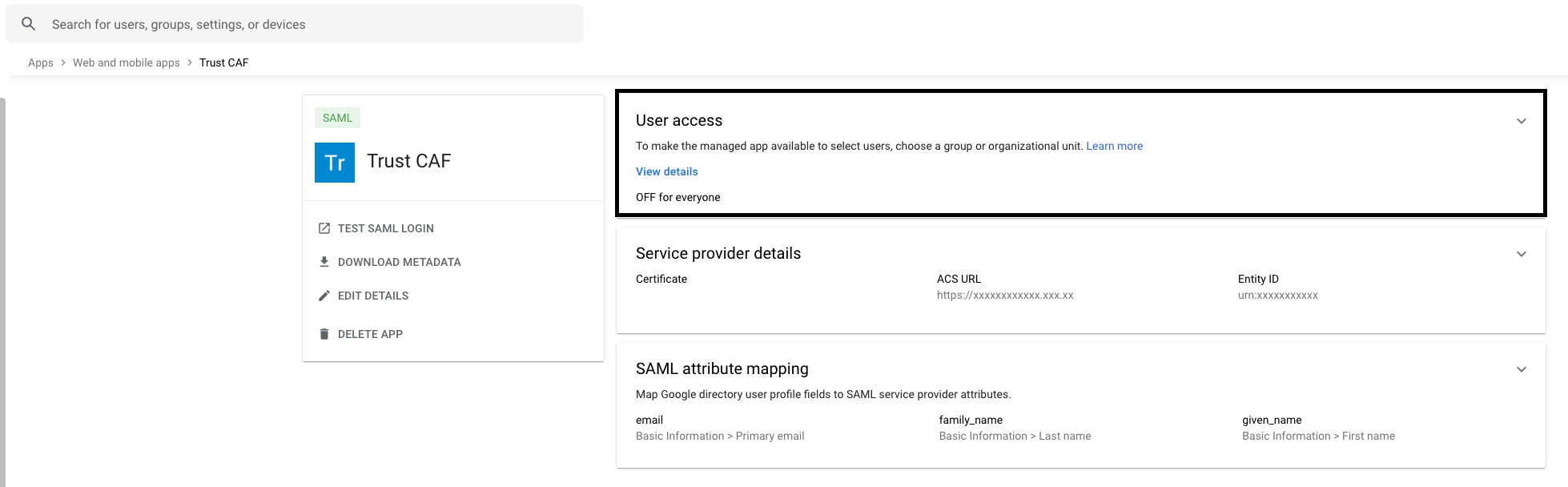Expand the User access section chevron
Viewport: 1568px width, 487px height.
click(x=1522, y=121)
